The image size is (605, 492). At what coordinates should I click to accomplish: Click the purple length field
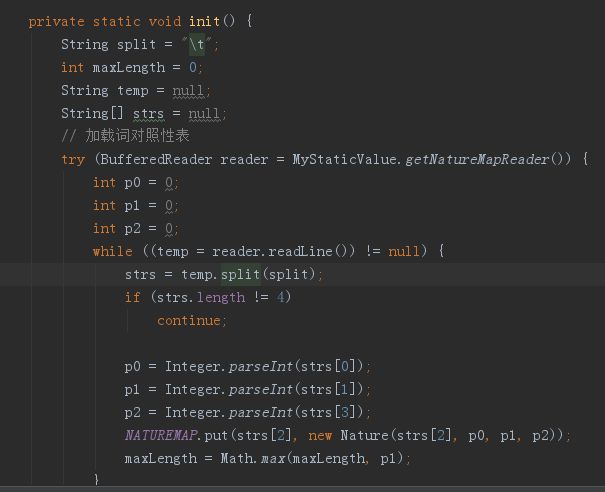tap(221, 298)
